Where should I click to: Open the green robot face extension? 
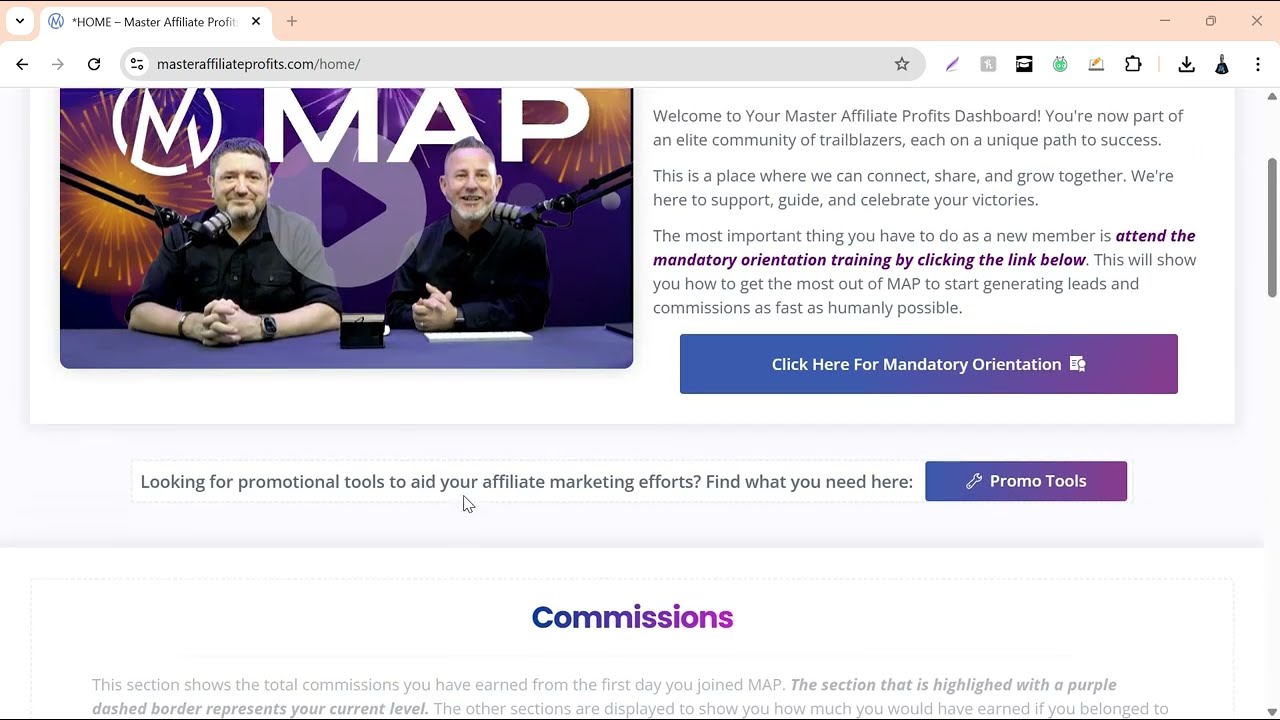point(1060,64)
